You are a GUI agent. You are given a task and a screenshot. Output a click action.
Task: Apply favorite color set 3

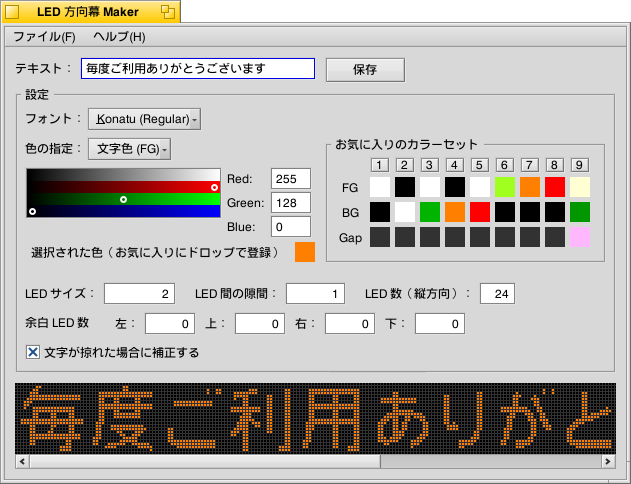(429, 165)
